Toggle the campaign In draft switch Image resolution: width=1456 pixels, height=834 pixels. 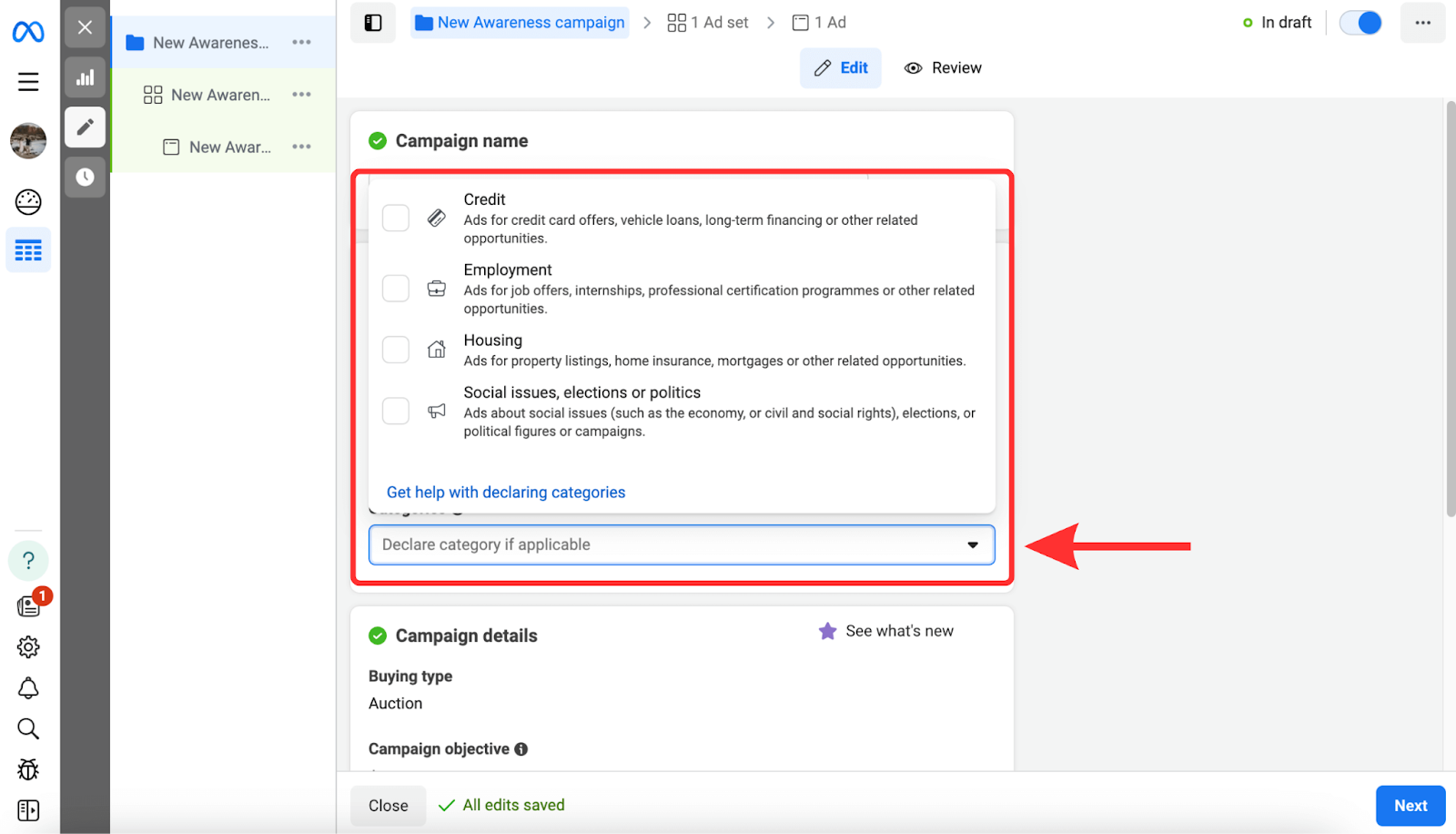click(1360, 23)
